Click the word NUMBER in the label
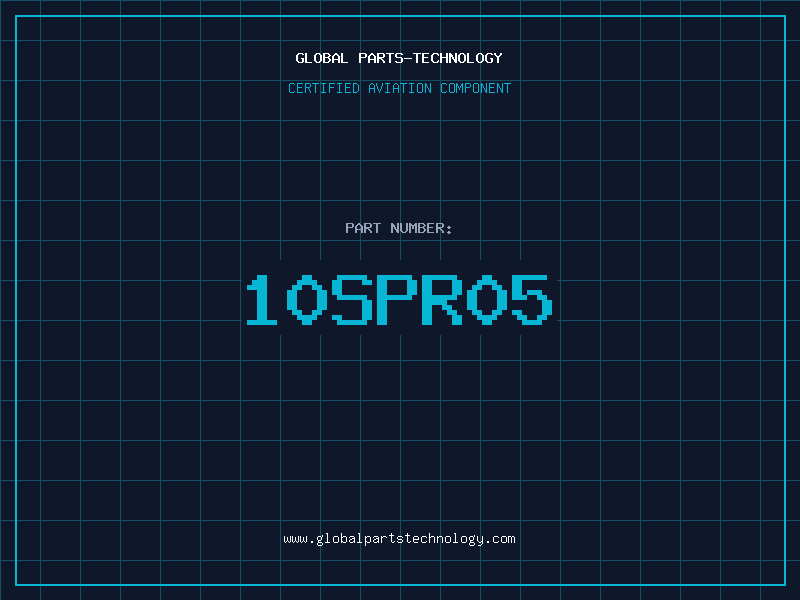 pyautogui.click(x=417, y=228)
